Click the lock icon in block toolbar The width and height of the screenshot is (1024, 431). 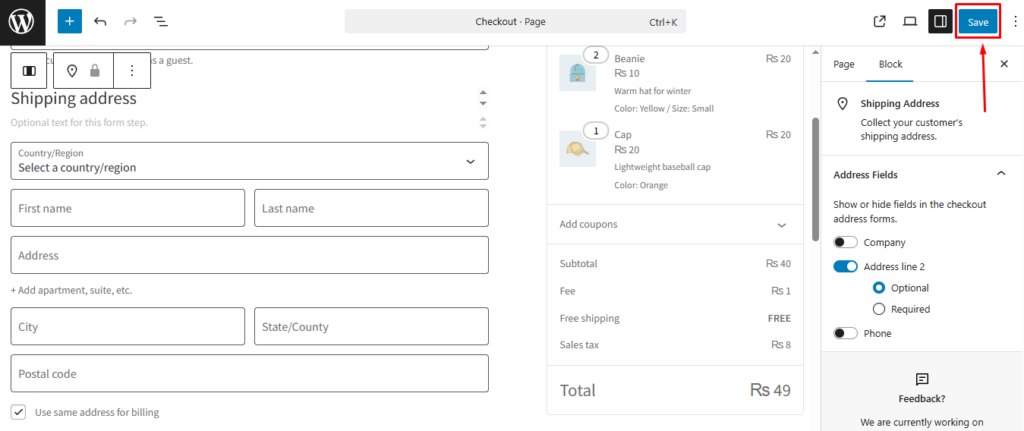tap(95, 71)
